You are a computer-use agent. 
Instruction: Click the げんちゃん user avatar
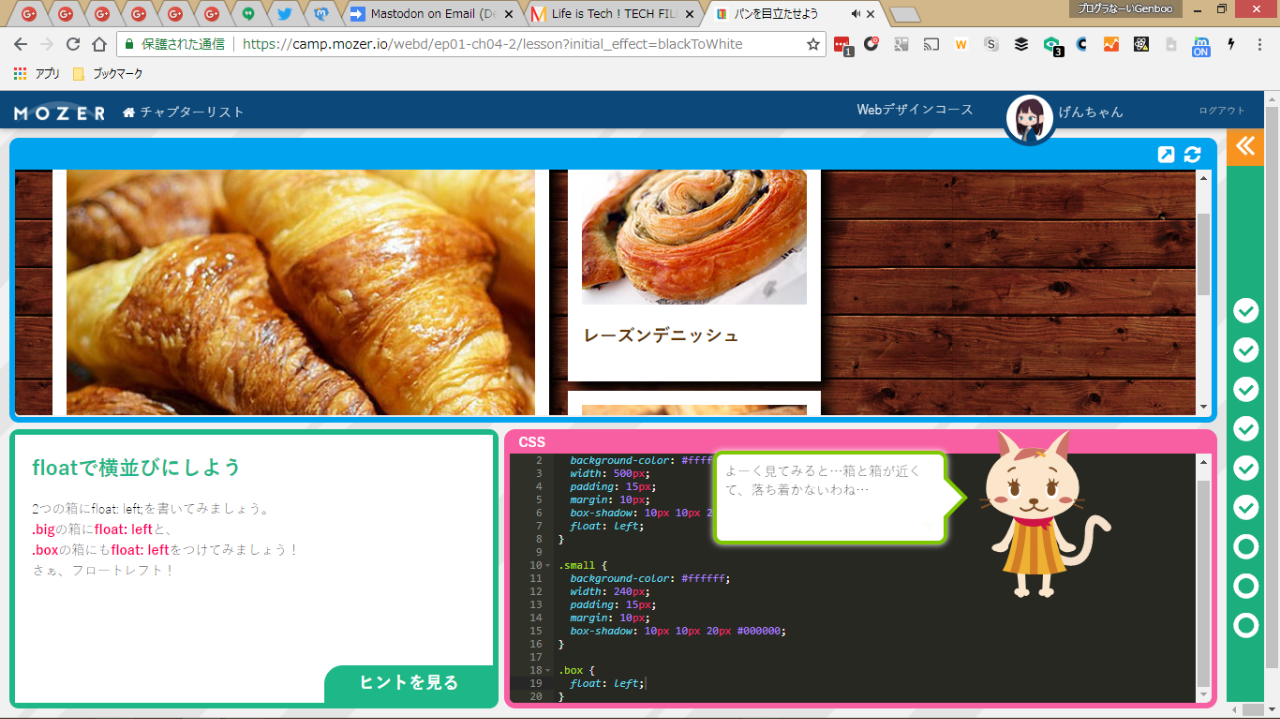(1029, 120)
